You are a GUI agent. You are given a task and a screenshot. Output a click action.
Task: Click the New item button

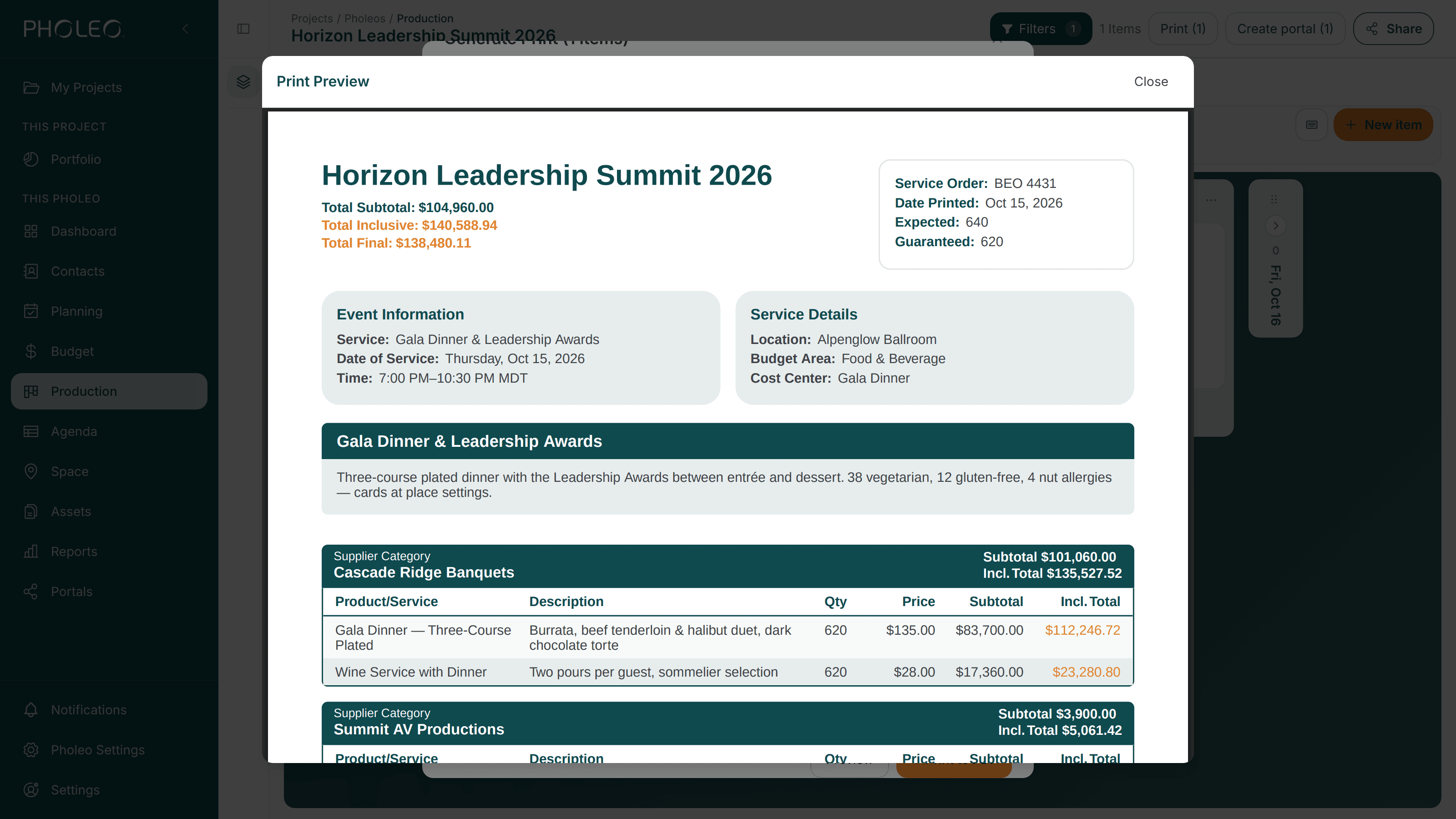coord(1383,125)
